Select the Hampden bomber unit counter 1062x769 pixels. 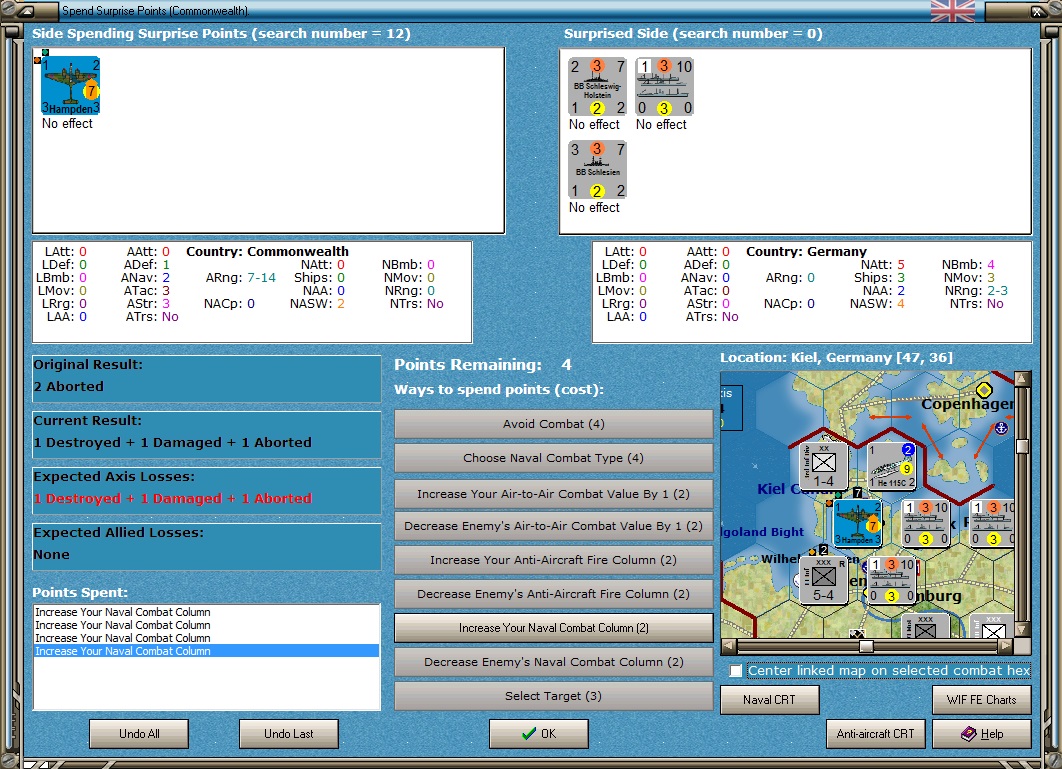coord(70,86)
